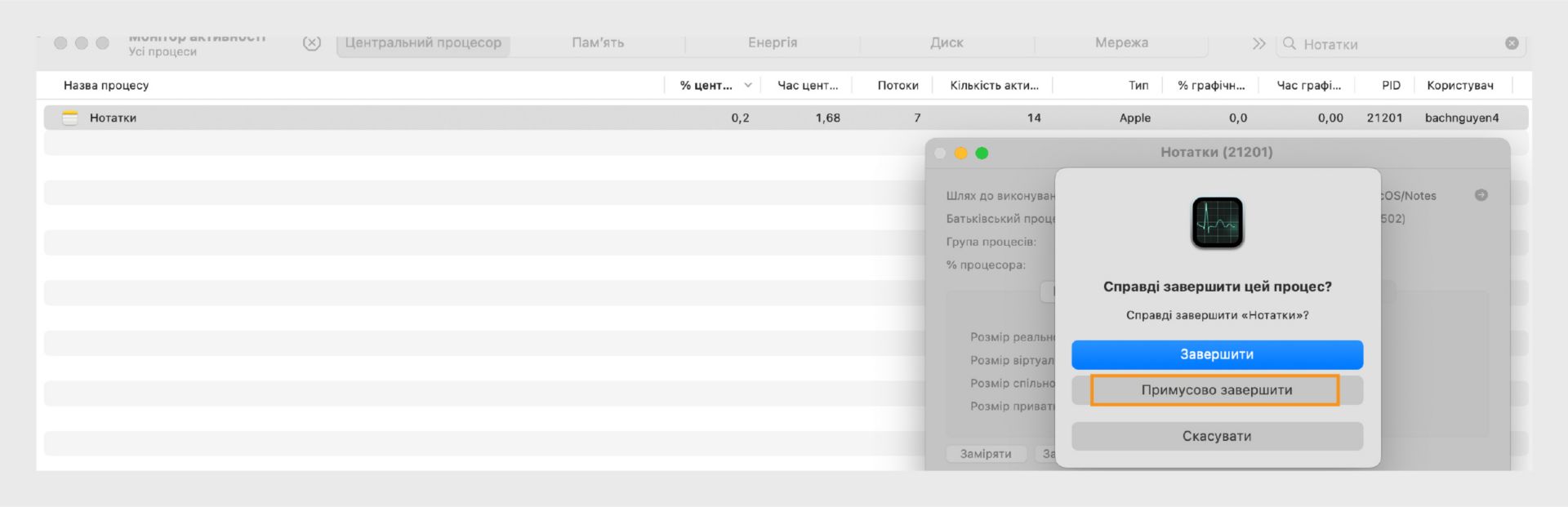Sort by Час цент… column

(807, 85)
